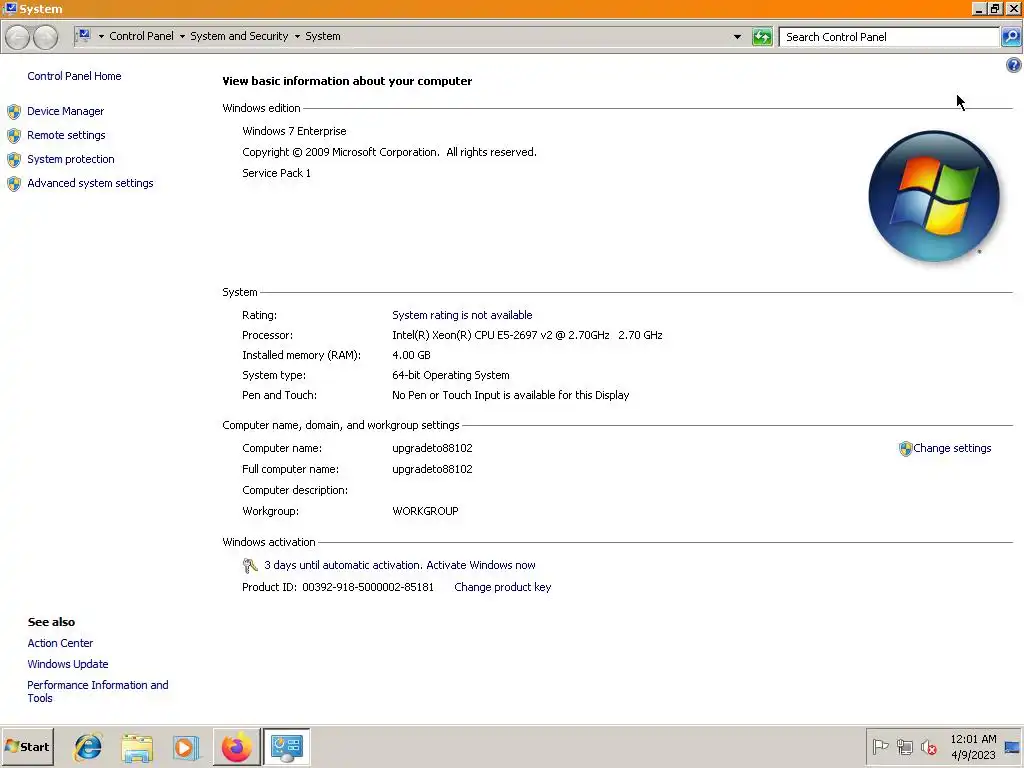Click the search magnifier icon
Viewport: 1024px width, 768px height.
point(1011,37)
